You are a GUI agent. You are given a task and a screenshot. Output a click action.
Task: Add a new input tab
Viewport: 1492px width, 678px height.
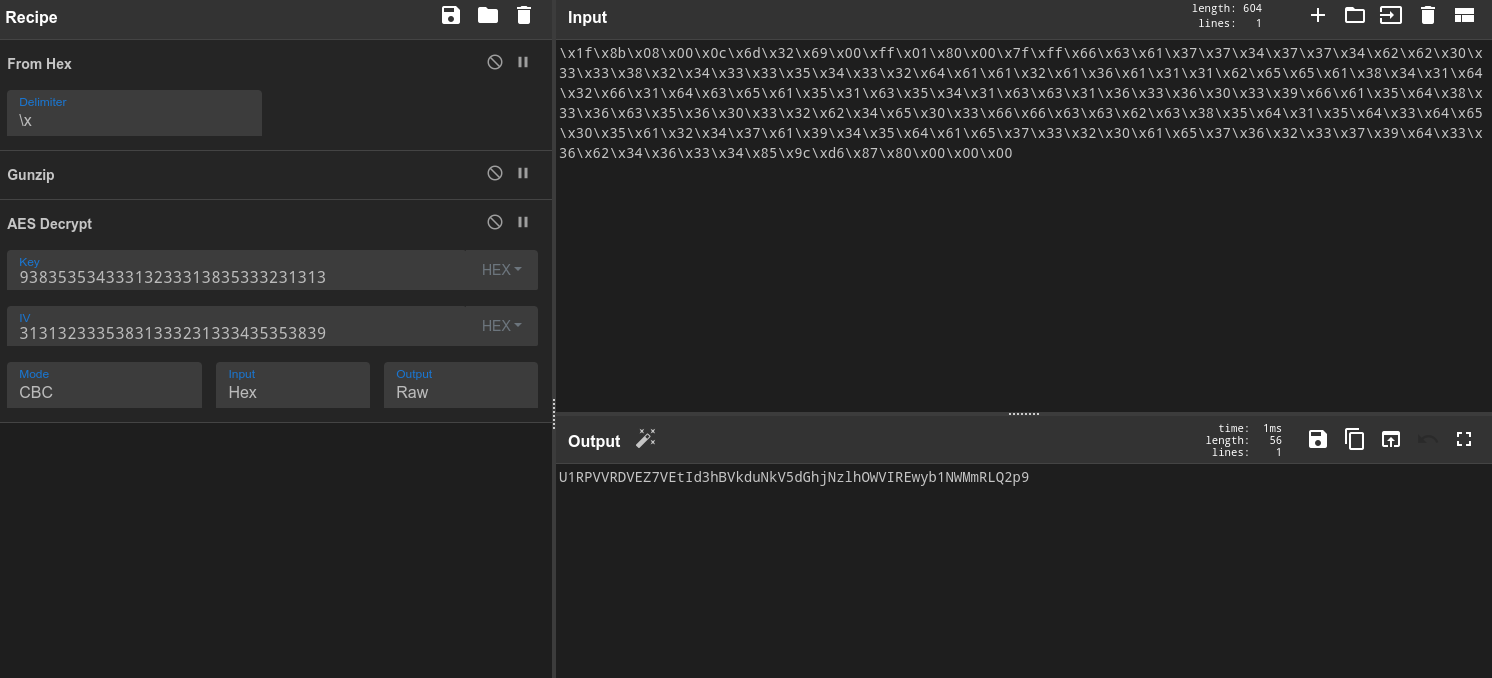[1318, 15]
